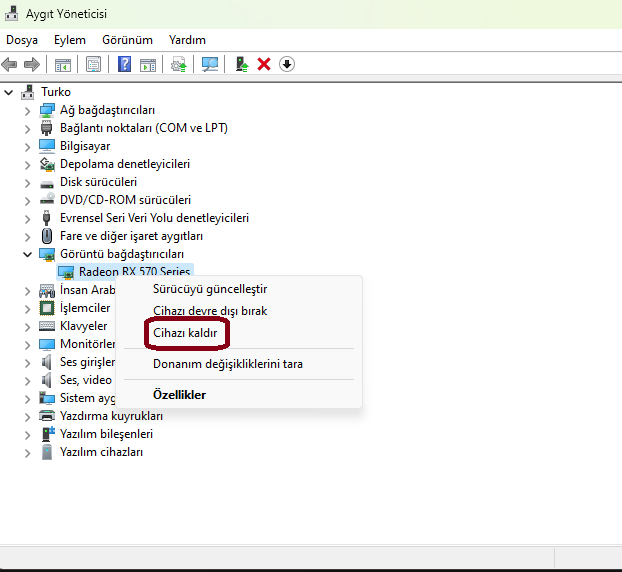Select the İşlemciler label
This screenshot has width=622, height=572.
[85, 308]
